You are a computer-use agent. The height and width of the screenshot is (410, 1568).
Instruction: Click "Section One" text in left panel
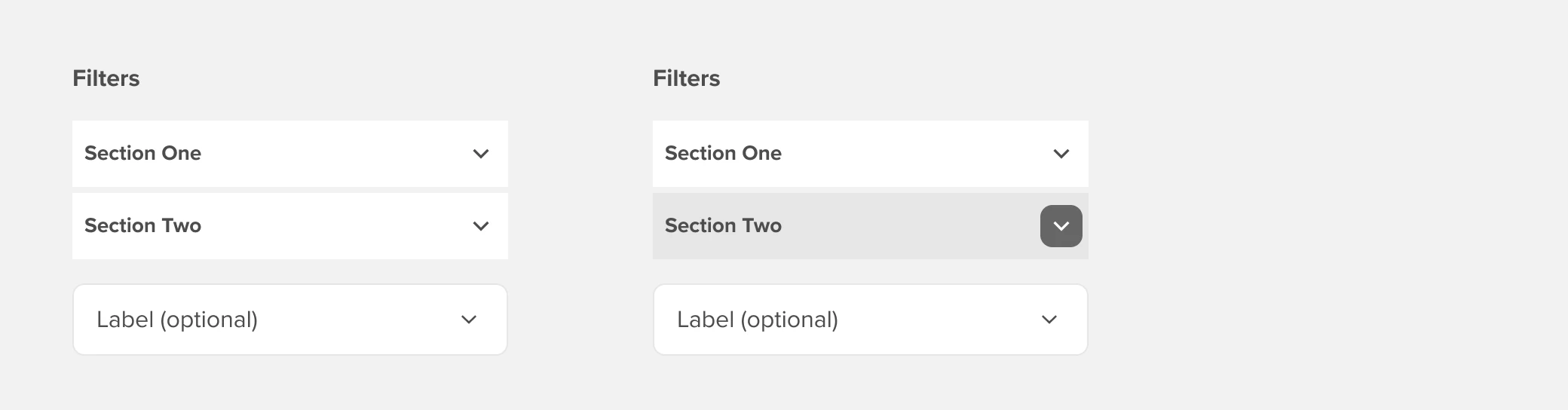(142, 153)
